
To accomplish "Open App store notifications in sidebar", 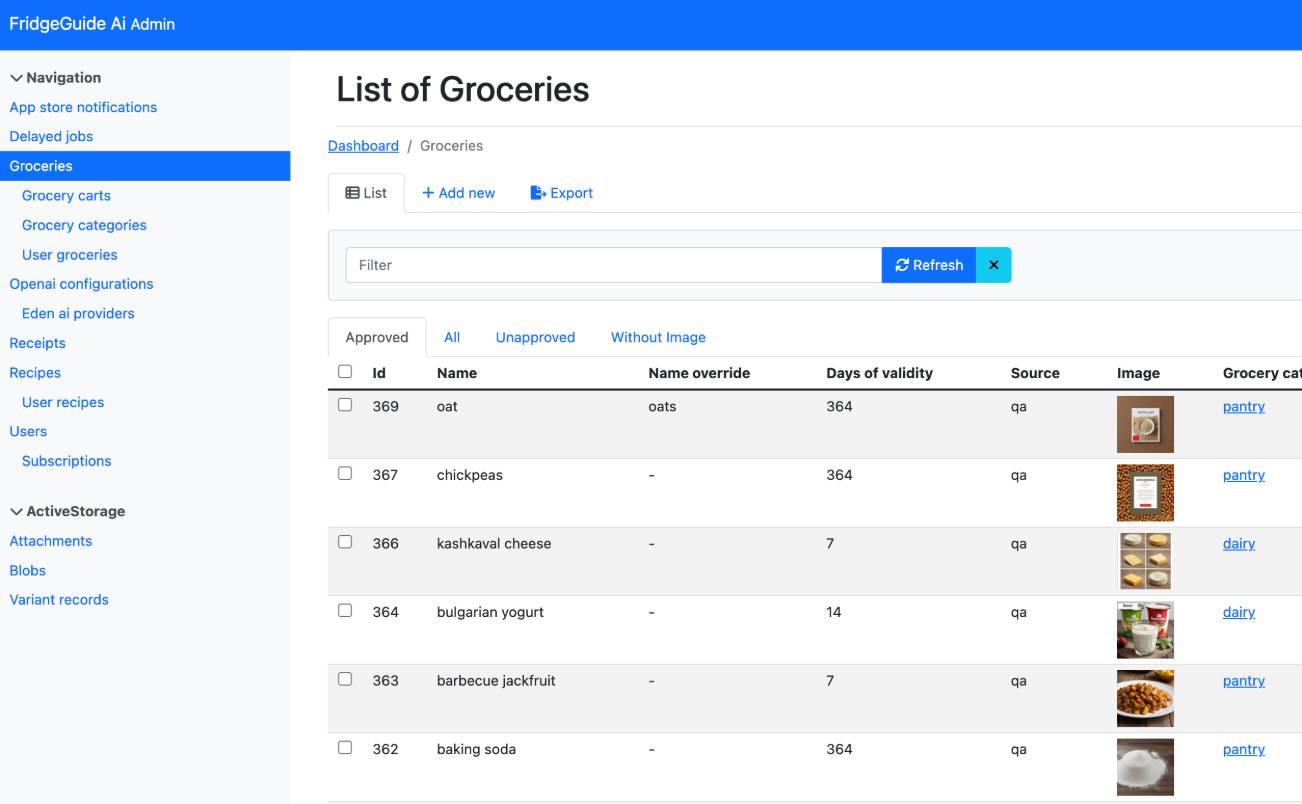I will tap(83, 107).
